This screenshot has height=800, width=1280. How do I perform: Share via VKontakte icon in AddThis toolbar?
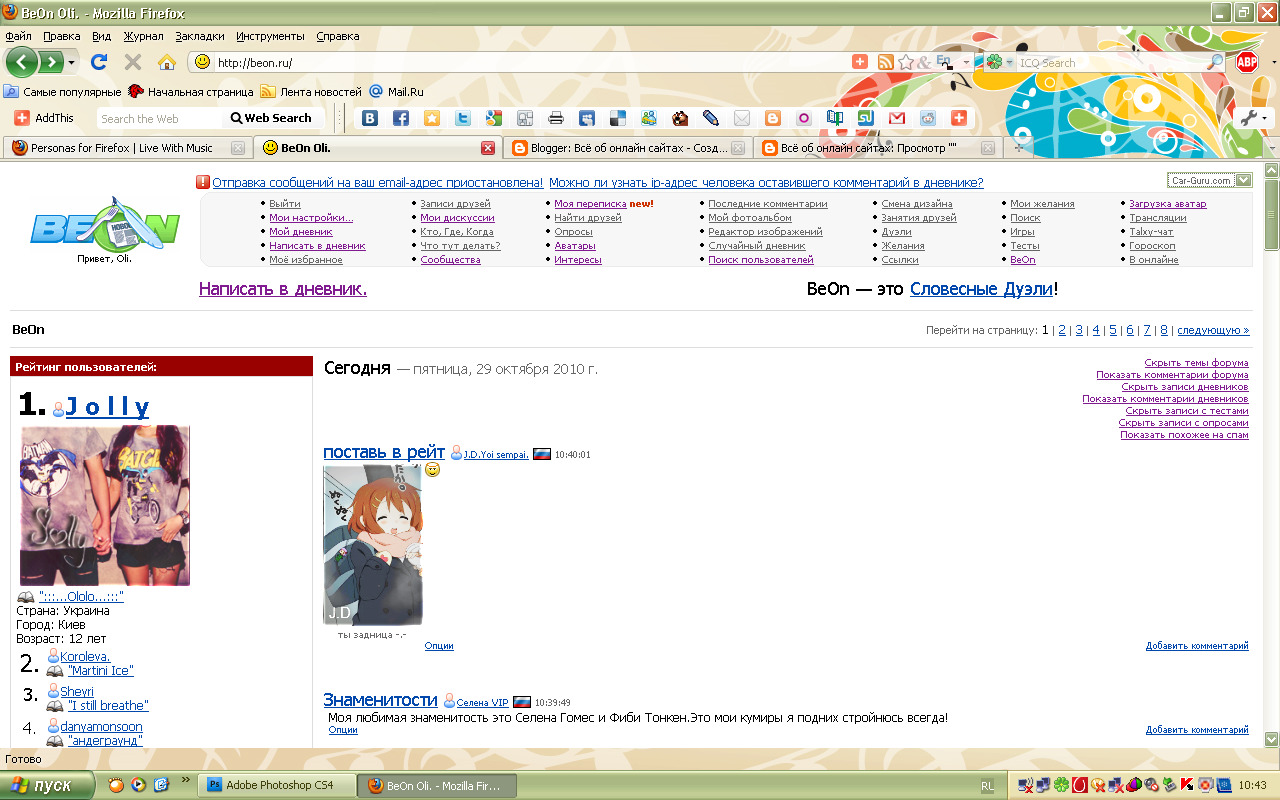(370, 118)
